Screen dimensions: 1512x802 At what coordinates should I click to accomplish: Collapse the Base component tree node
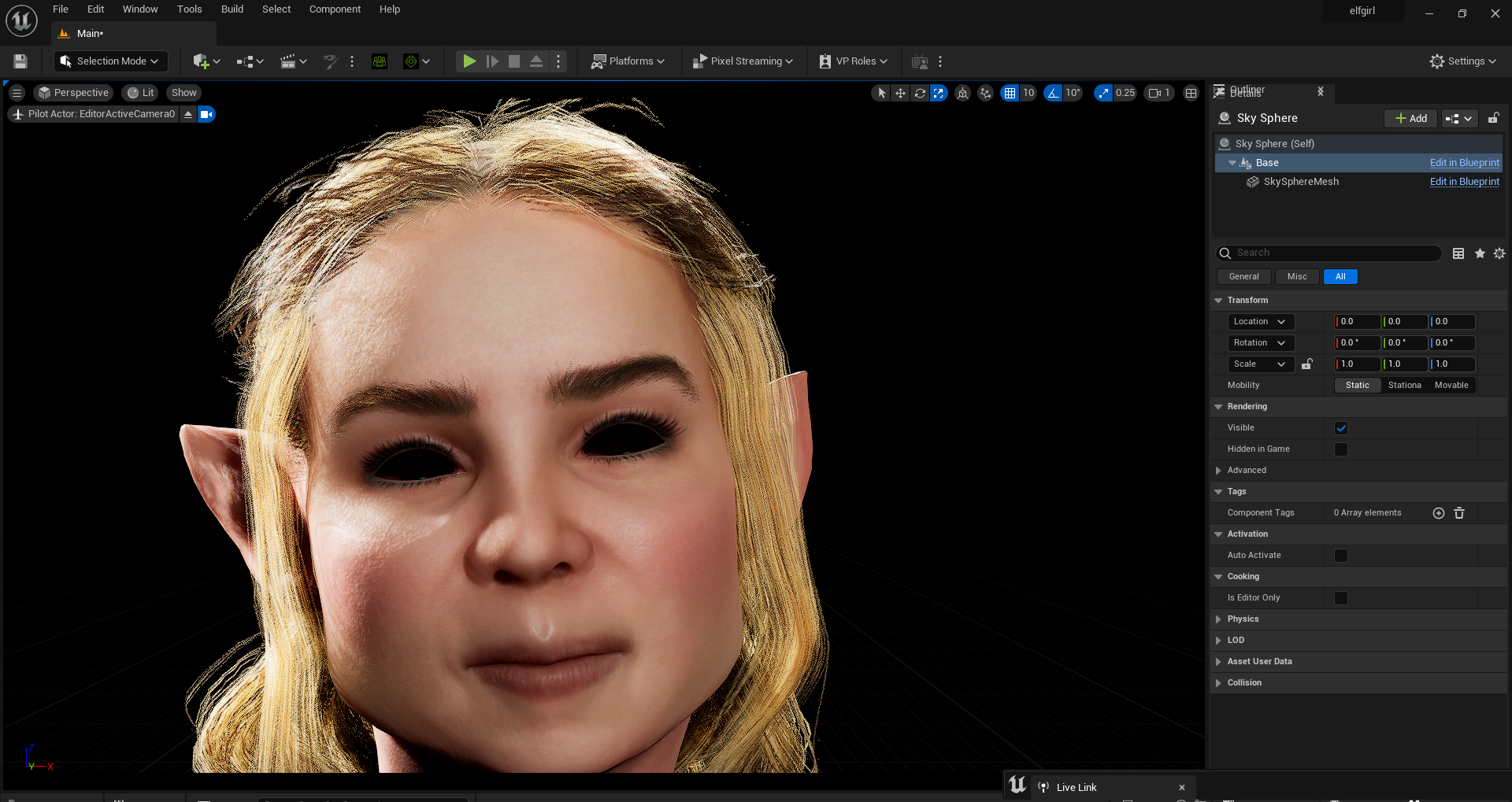coord(1232,163)
